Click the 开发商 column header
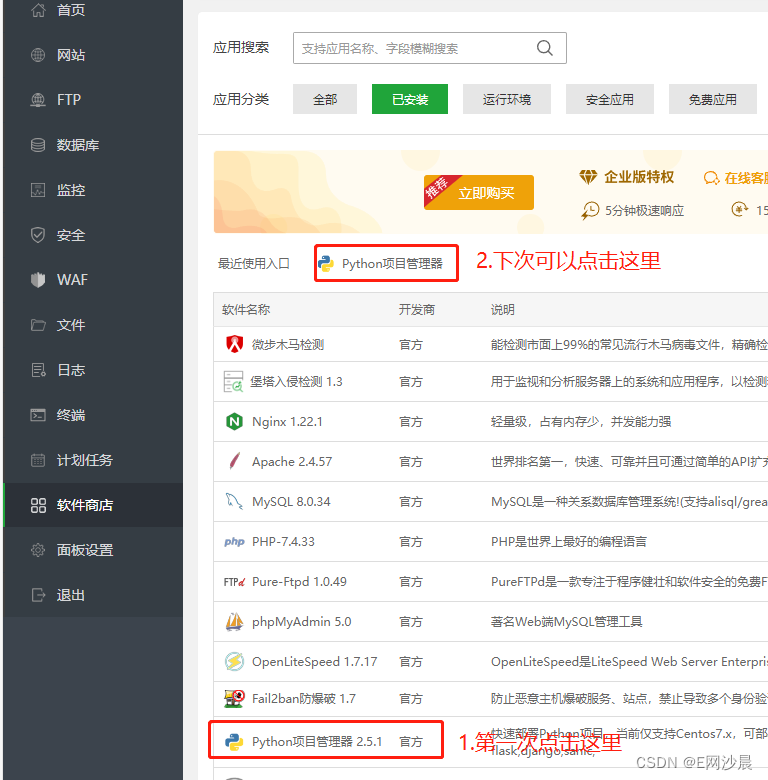 pyautogui.click(x=417, y=310)
